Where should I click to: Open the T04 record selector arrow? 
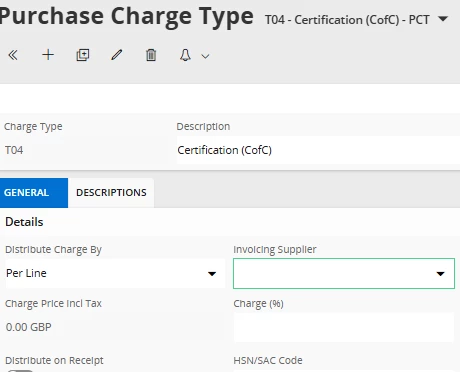click(x=443, y=19)
